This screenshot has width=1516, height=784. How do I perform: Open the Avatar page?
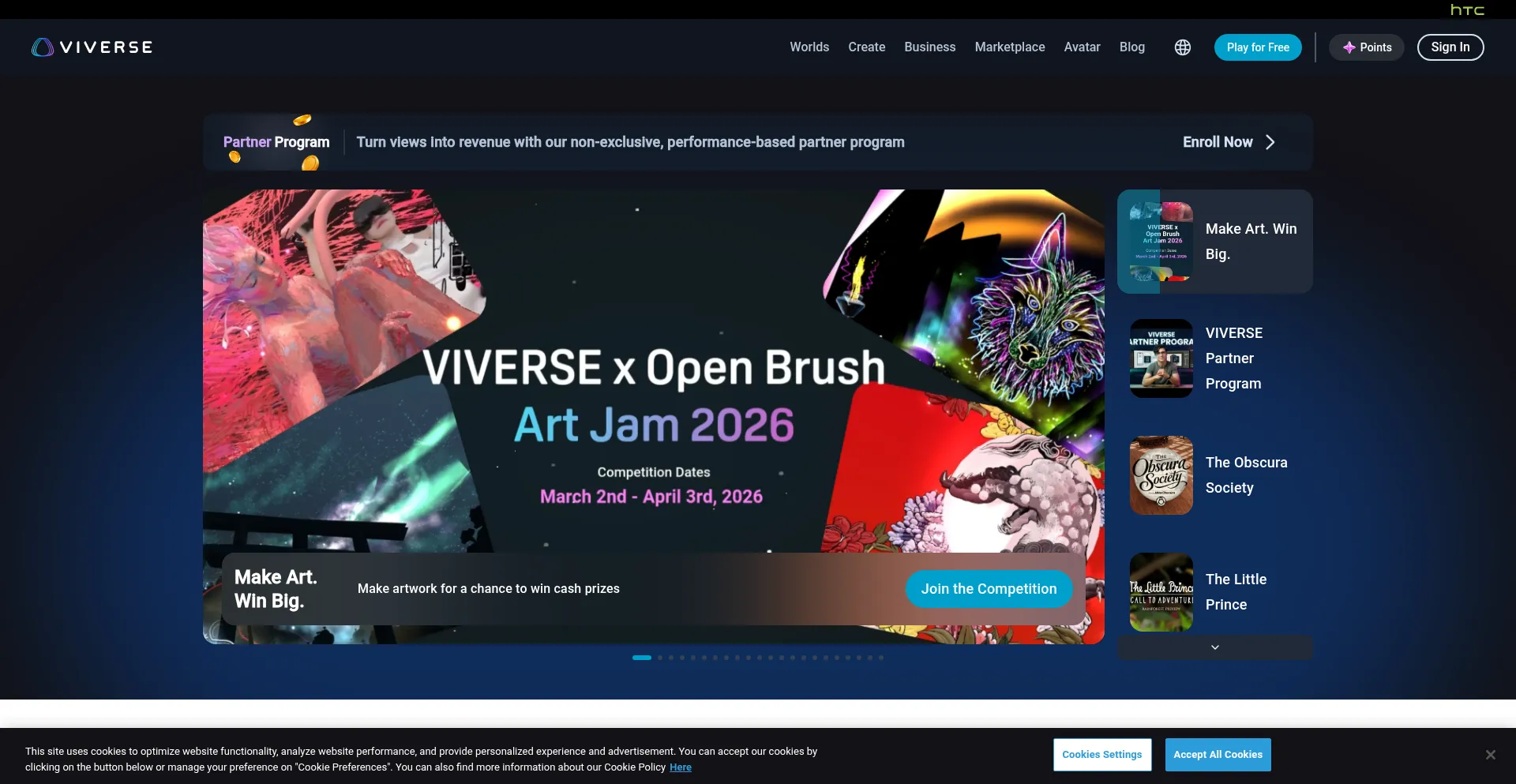1082,47
